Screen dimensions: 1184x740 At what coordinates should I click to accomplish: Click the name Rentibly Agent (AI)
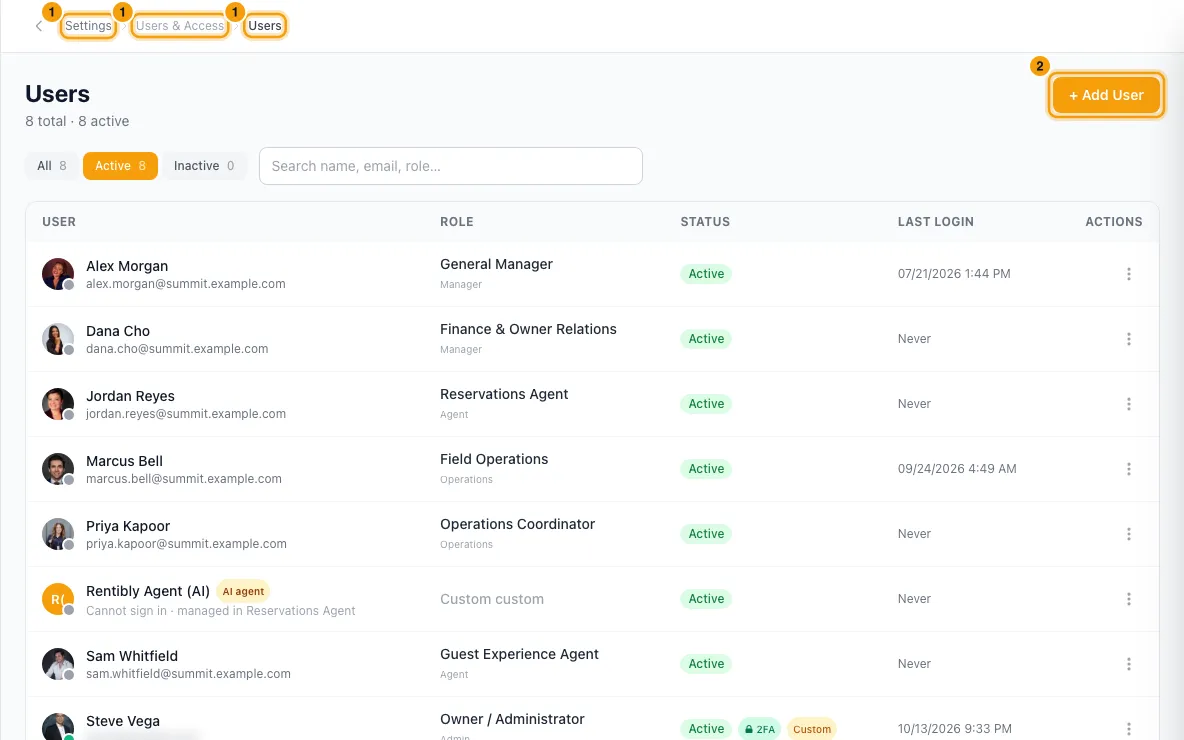(148, 590)
